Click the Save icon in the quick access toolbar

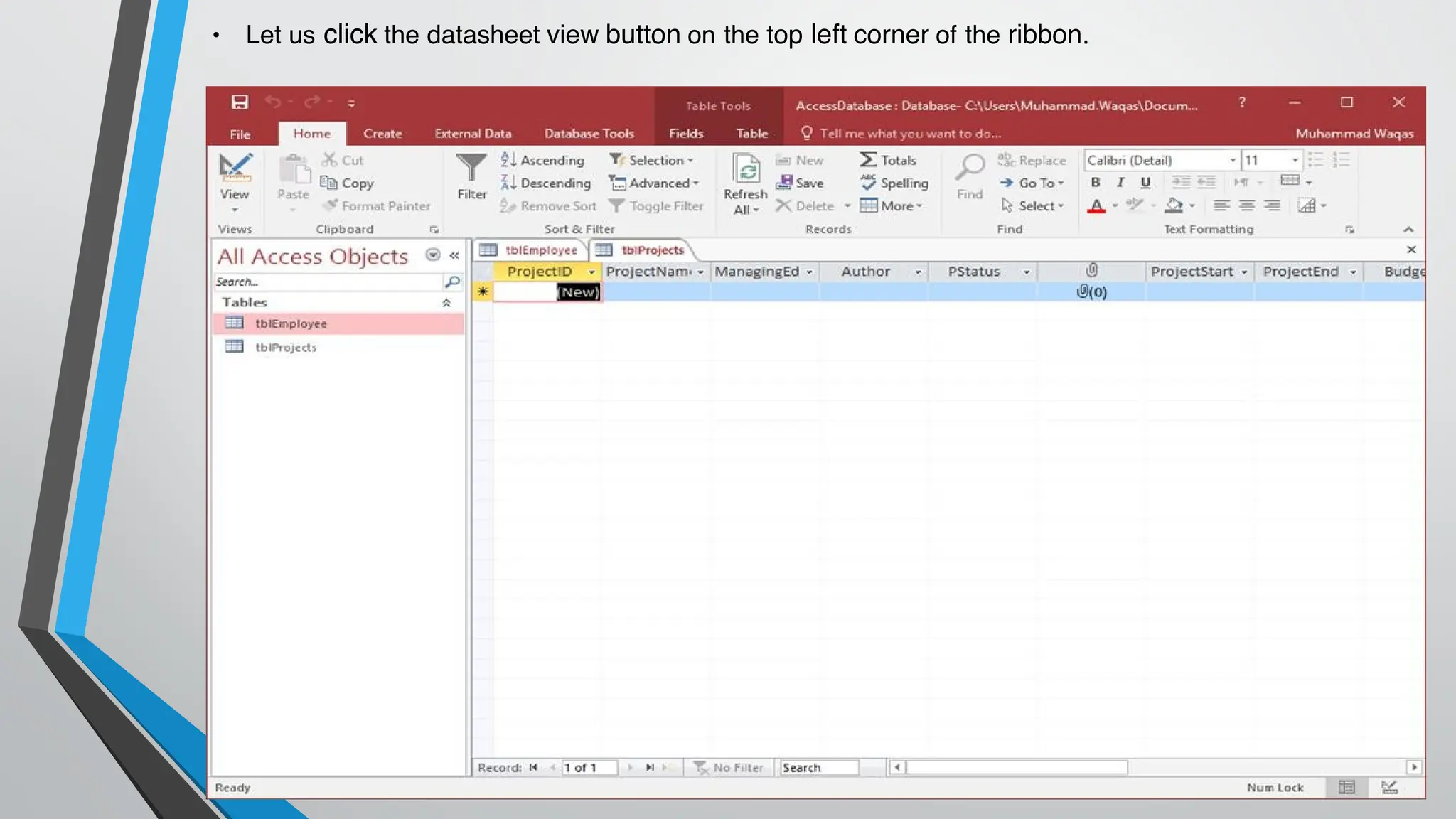240,102
